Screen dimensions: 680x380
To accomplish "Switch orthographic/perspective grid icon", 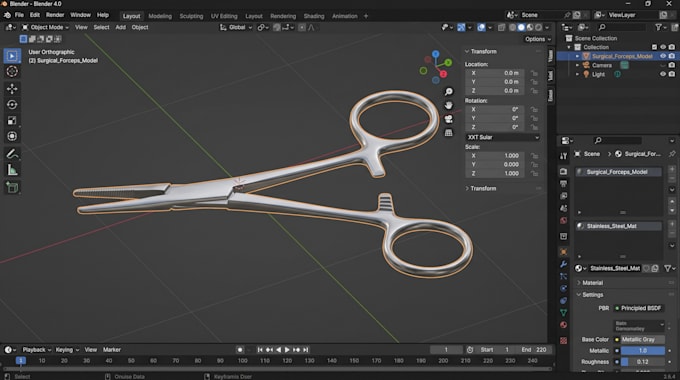I will (448, 133).
